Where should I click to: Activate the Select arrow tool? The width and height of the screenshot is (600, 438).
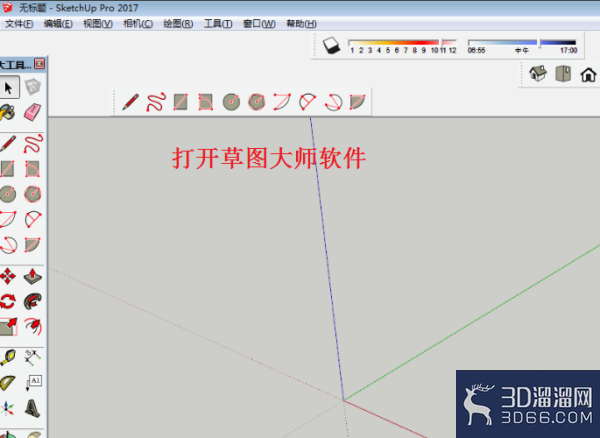coord(8,88)
